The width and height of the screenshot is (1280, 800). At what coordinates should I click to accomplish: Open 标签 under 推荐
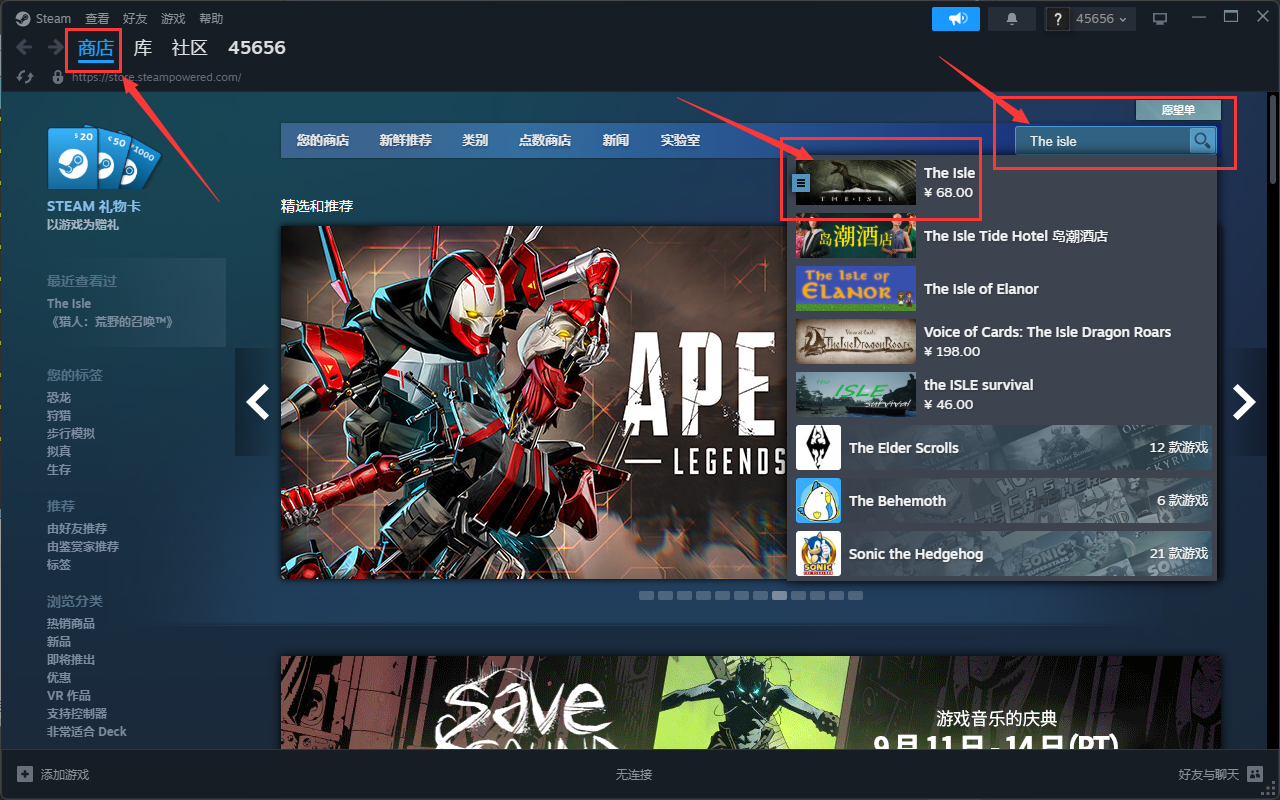coord(59,564)
